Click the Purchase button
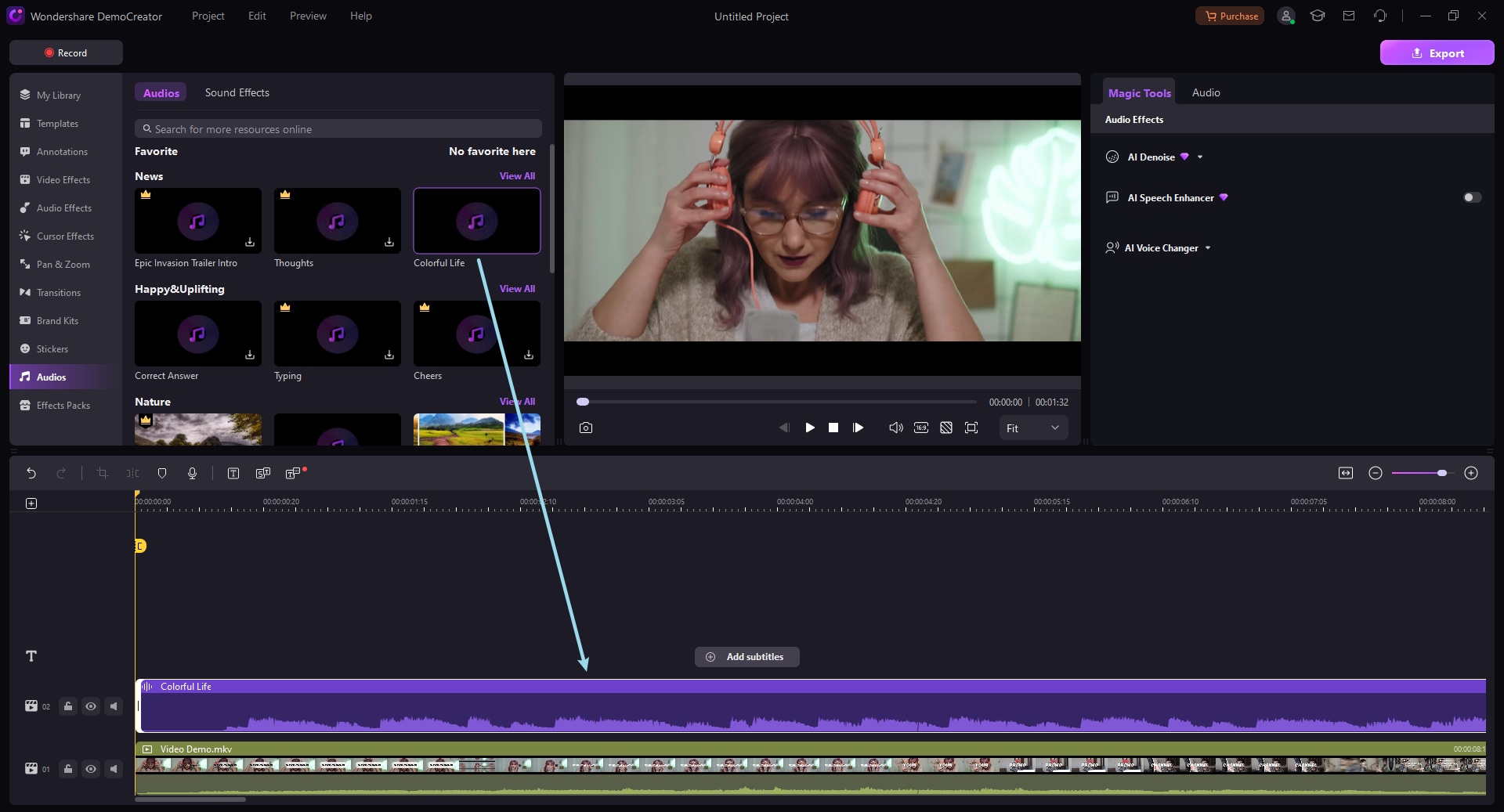 (x=1230, y=16)
